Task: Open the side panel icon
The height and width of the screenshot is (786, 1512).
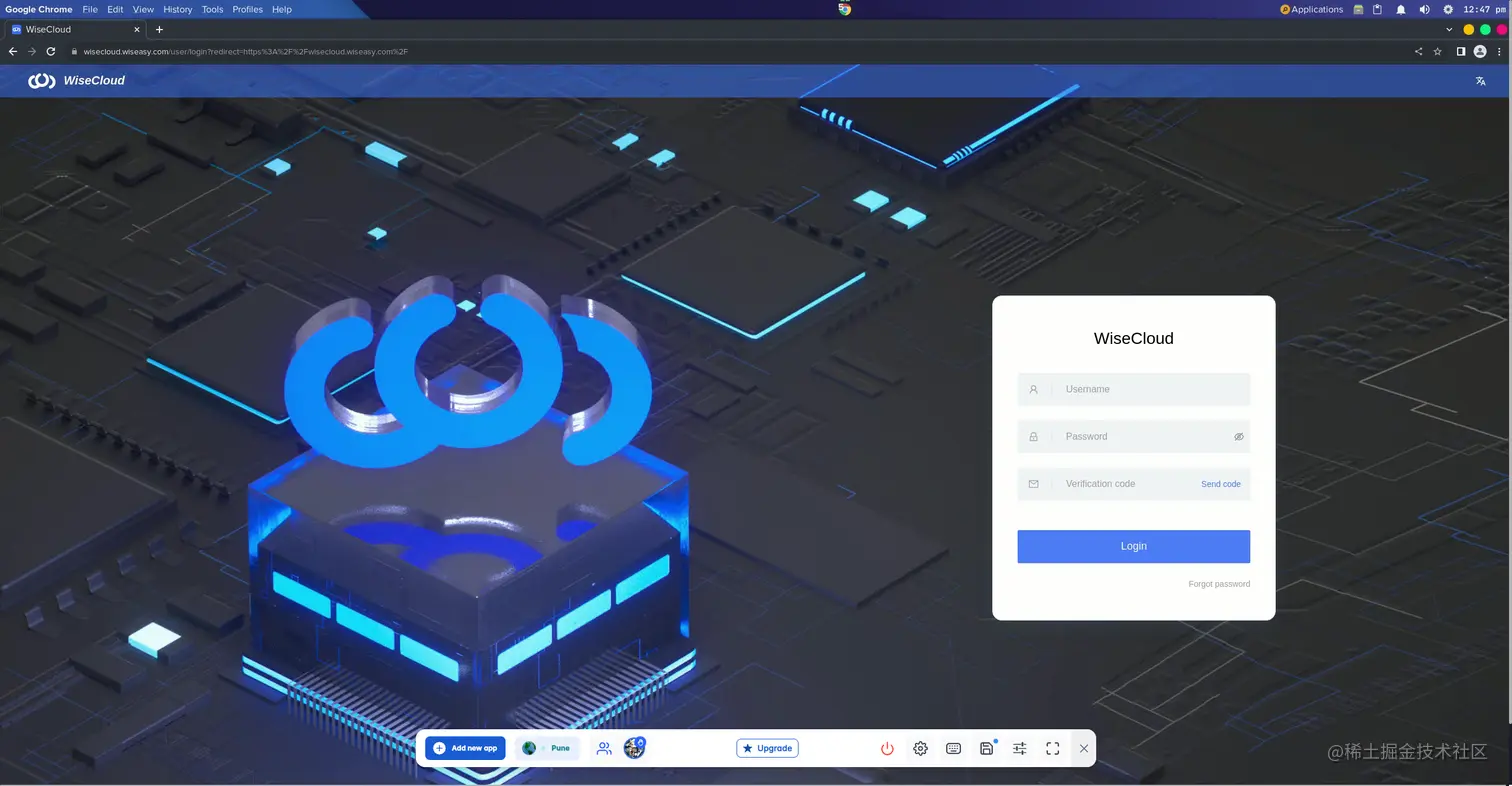Action: click(x=1461, y=51)
